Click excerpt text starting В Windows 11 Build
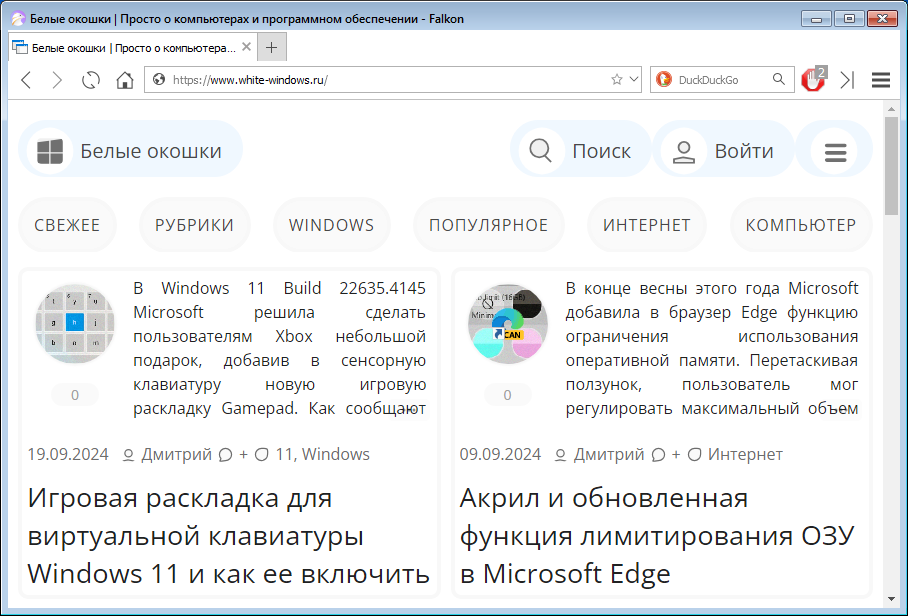Image resolution: width=908 pixels, height=616 pixels. [279, 348]
